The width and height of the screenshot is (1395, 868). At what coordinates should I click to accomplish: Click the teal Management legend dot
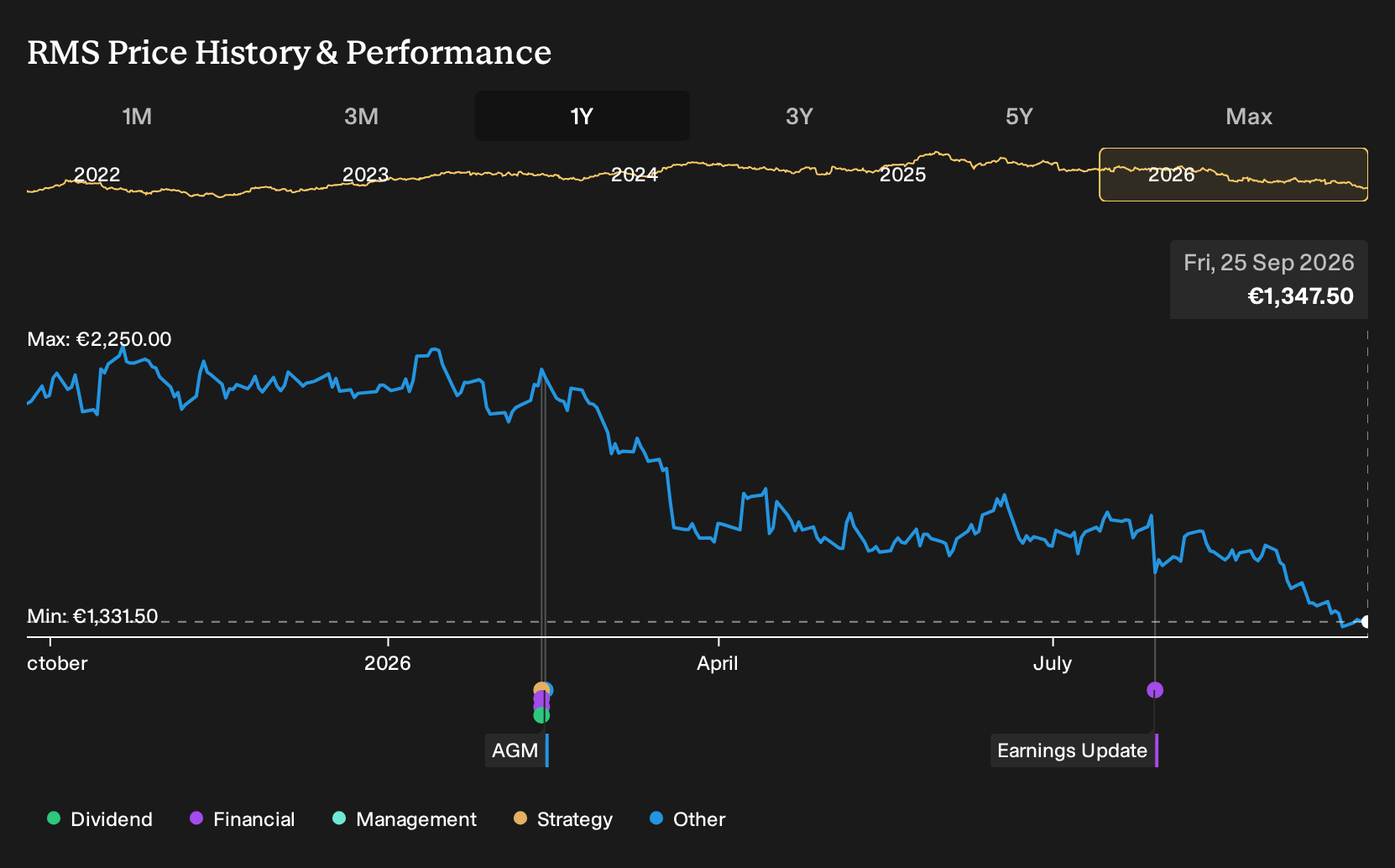tap(339, 818)
